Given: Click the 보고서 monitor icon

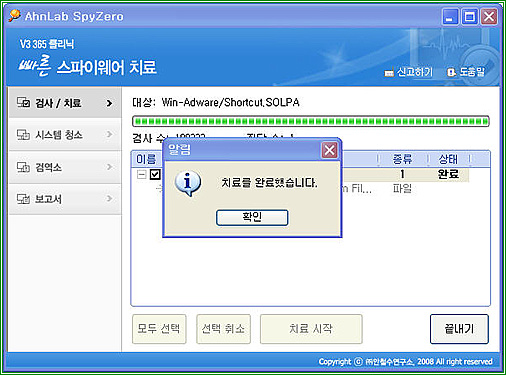Looking at the screenshot, I should (23, 199).
